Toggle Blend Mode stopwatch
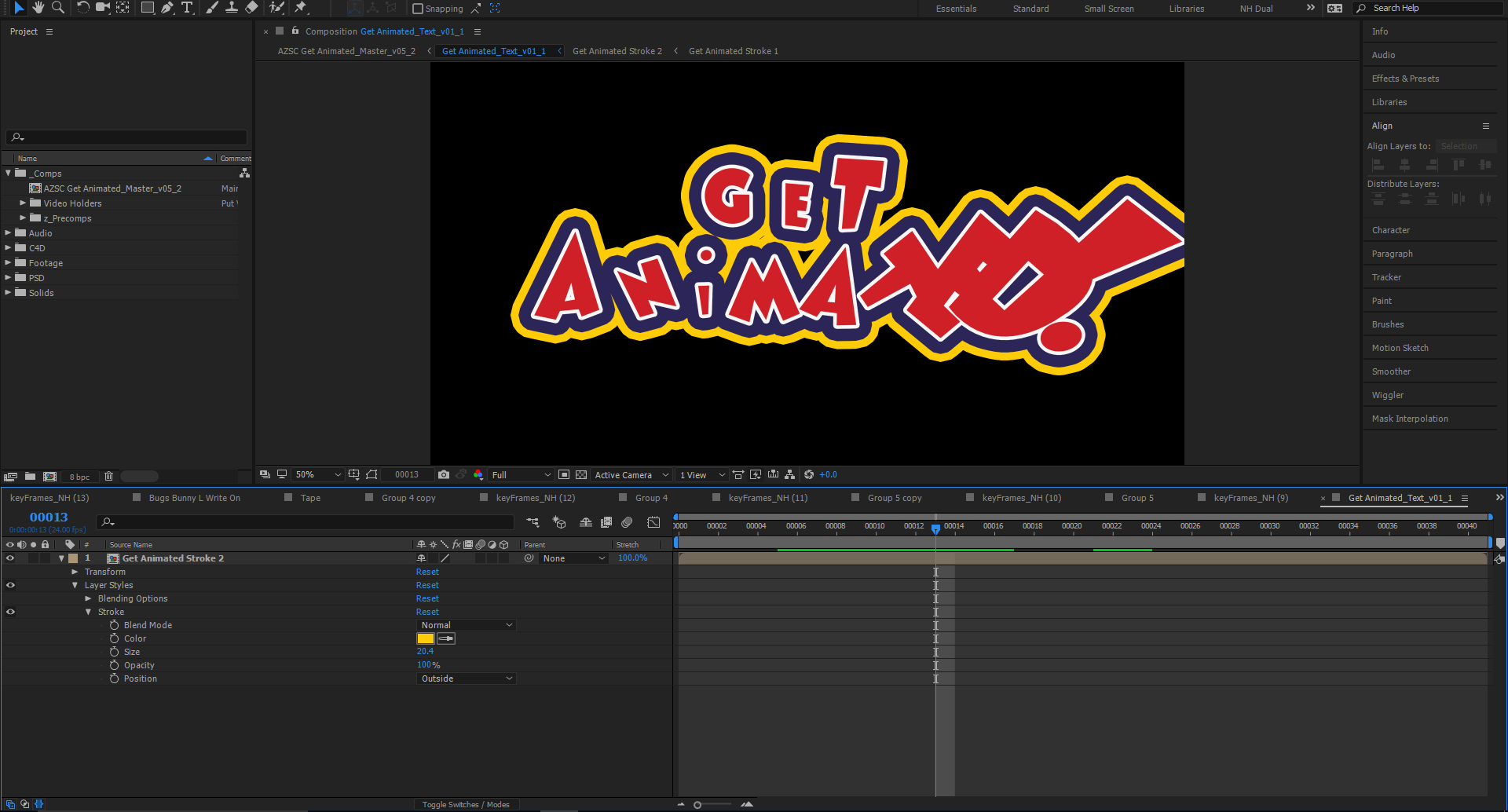This screenshot has height=812, width=1508. (x=114, y=625)
